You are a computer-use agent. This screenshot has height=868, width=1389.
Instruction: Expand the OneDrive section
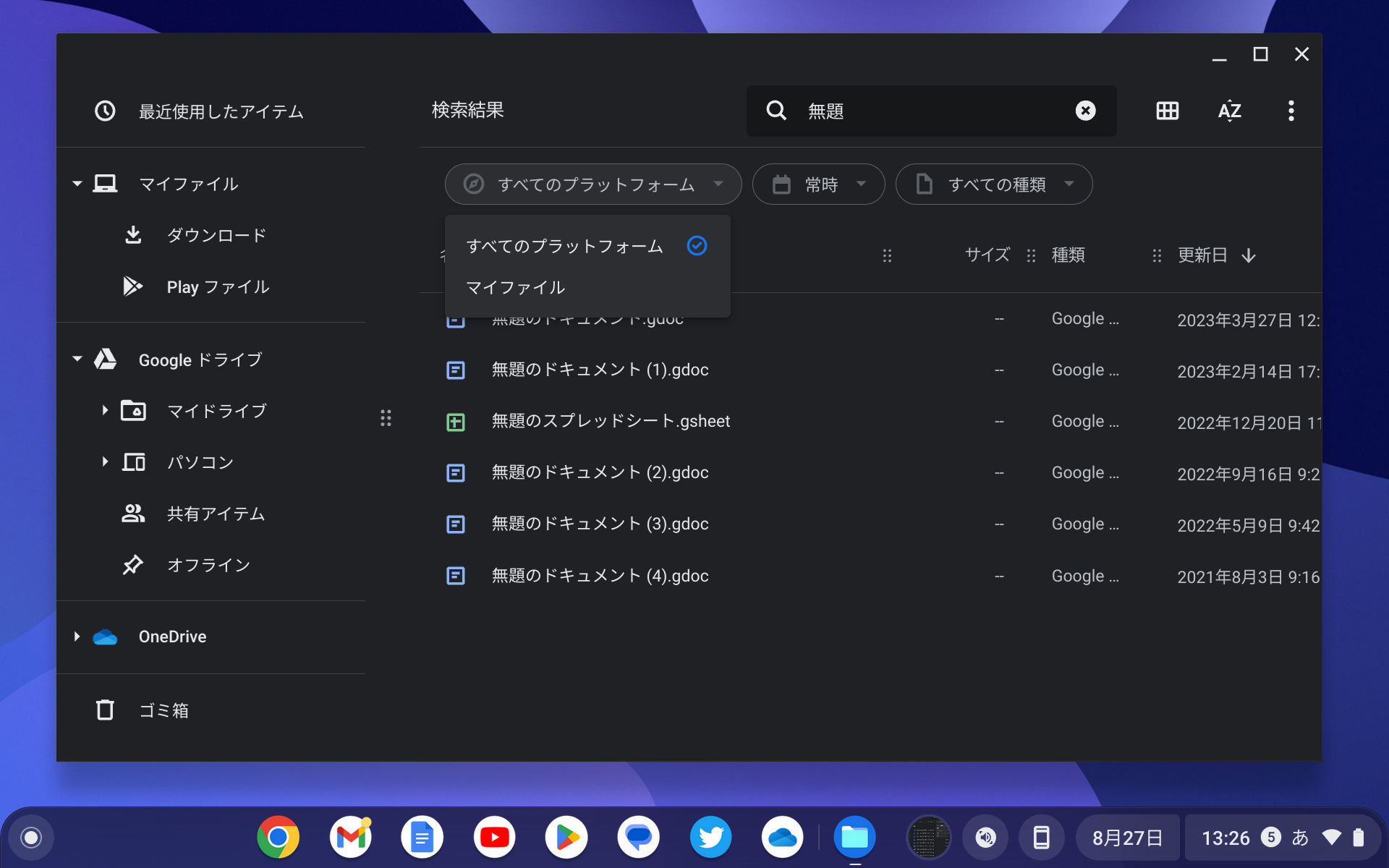[x=77, y=637]
